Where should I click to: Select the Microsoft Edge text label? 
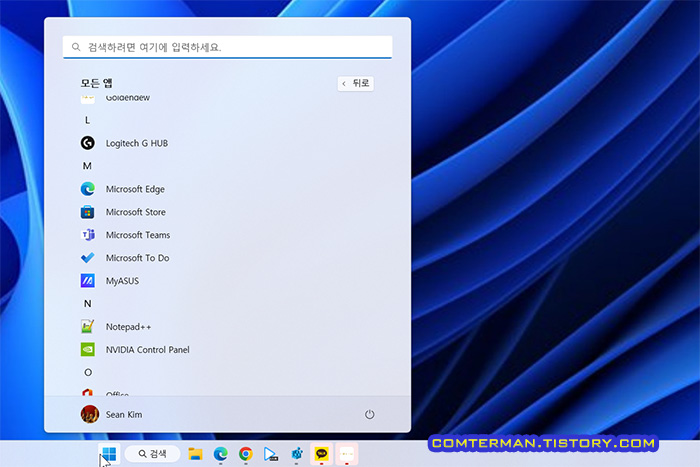tap(135, 189)
